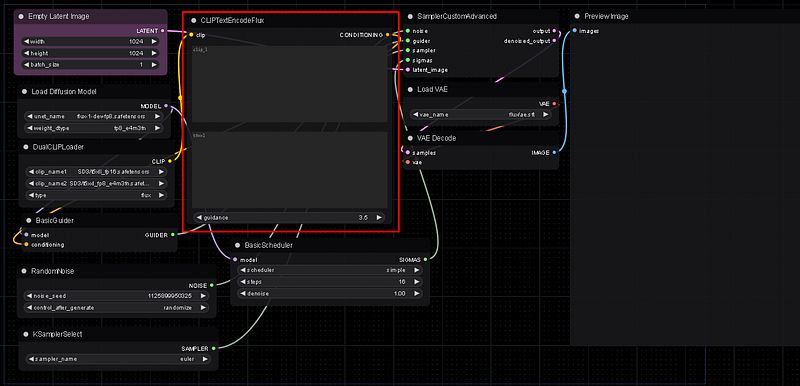Click the LATENT output socket
The image size is (800, 386).
coord(162,31)
